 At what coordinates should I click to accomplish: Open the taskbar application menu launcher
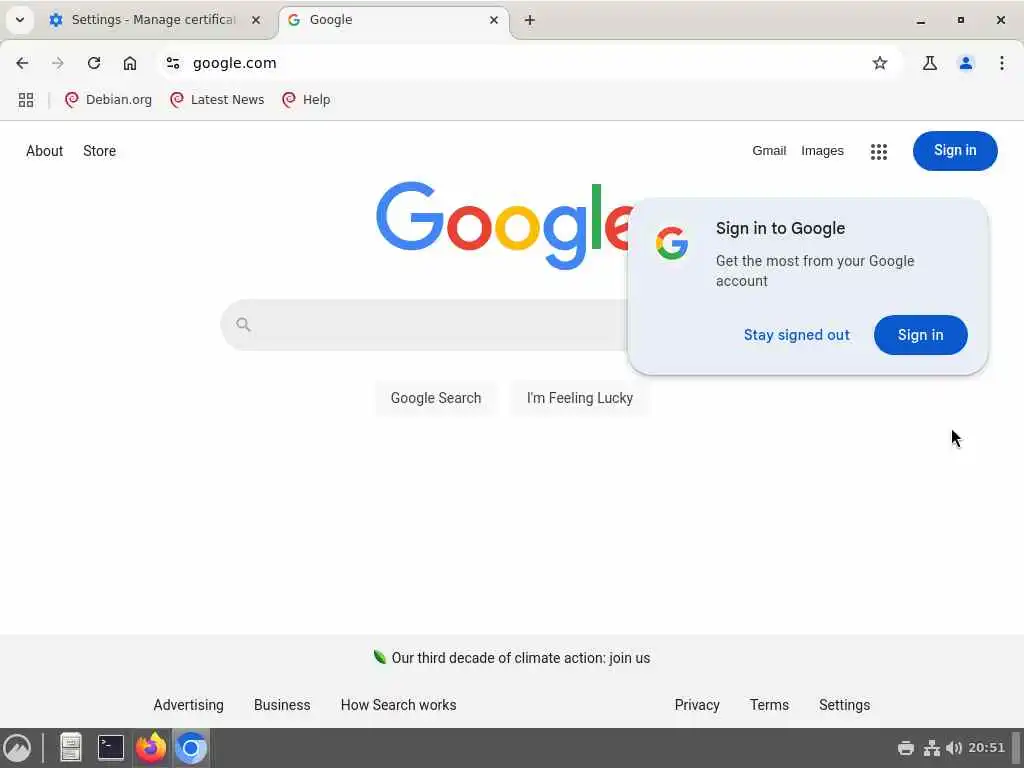point(18,748)
